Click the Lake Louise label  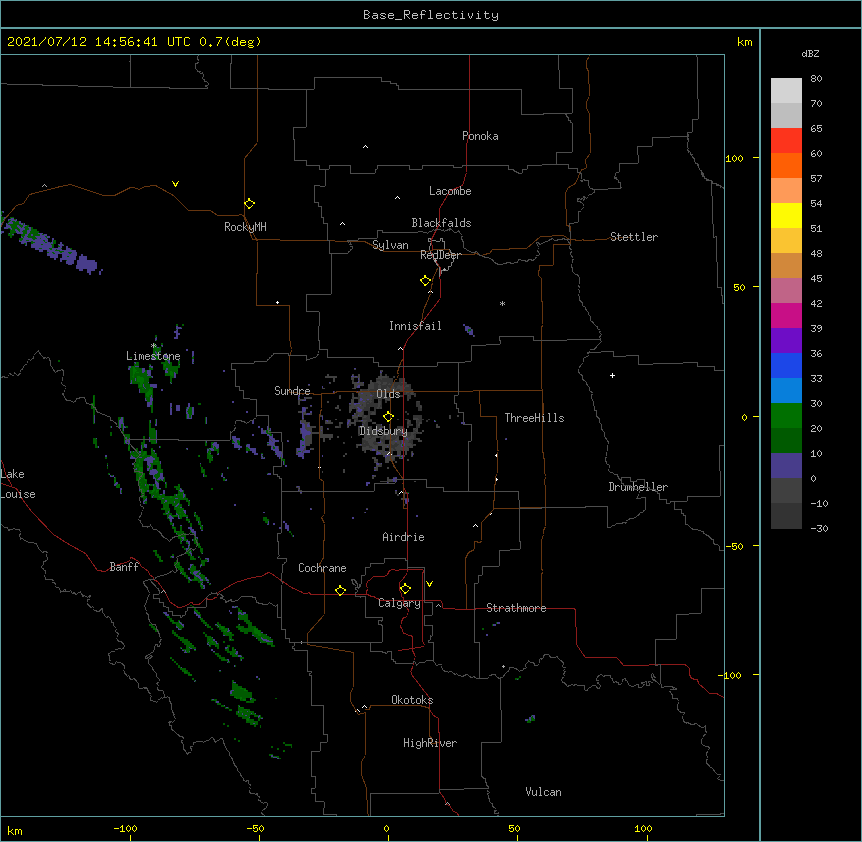pos(18,484)
